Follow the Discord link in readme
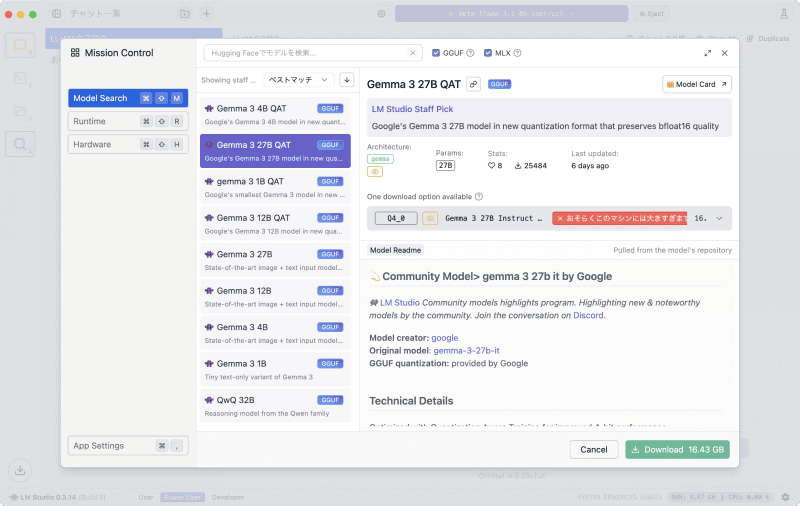 pyautogui.click(x=588, y=315)
